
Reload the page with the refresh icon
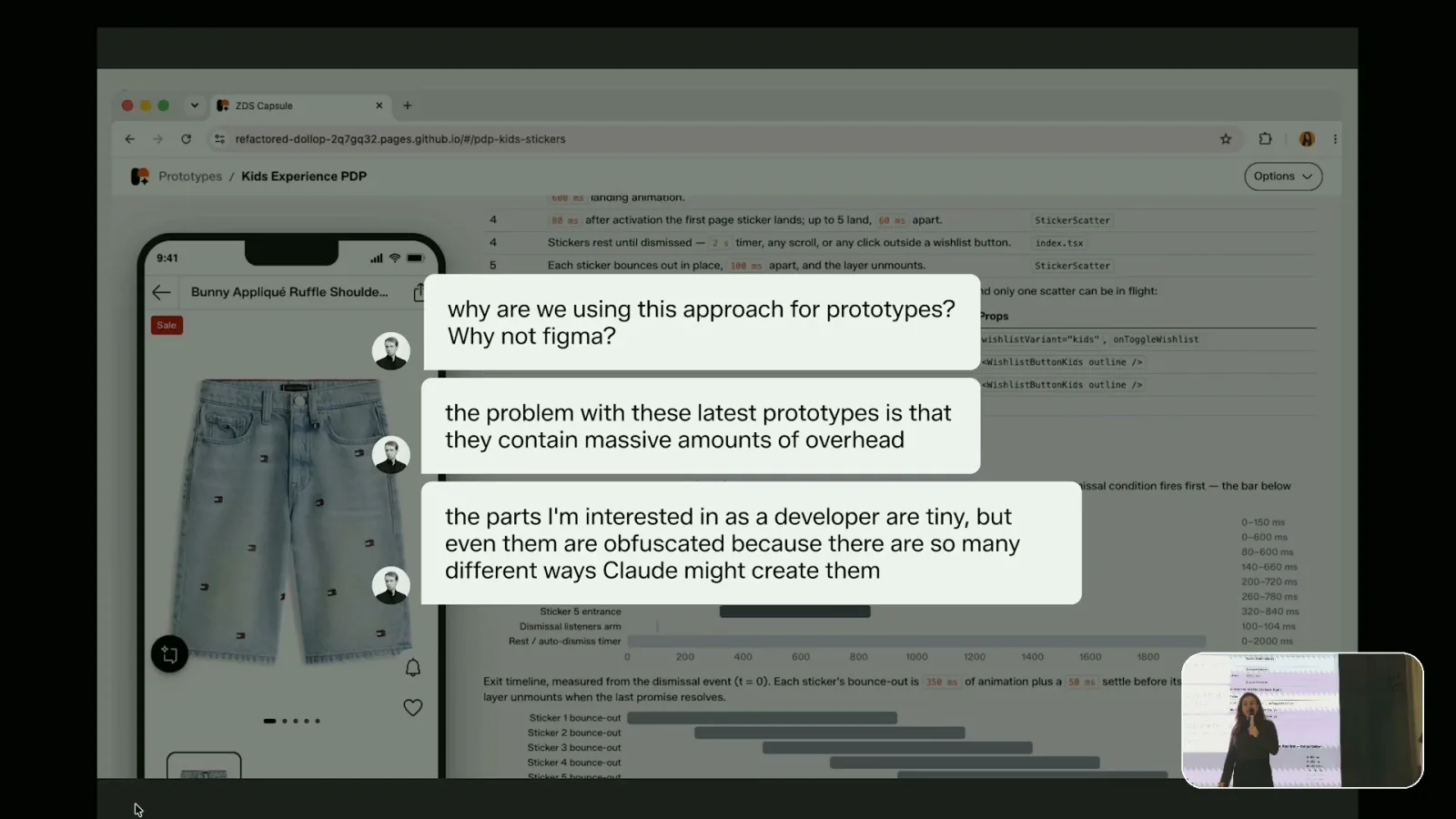click(x=186, y=139)
